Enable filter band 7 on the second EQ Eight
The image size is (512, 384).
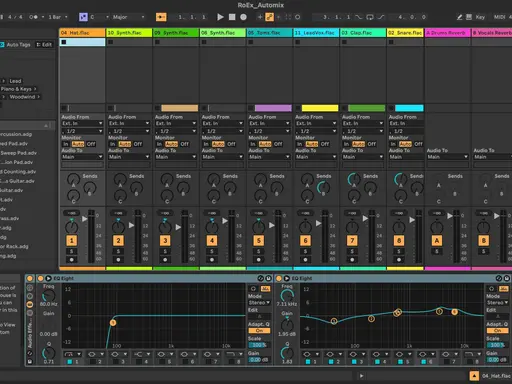tap(446, 362)
